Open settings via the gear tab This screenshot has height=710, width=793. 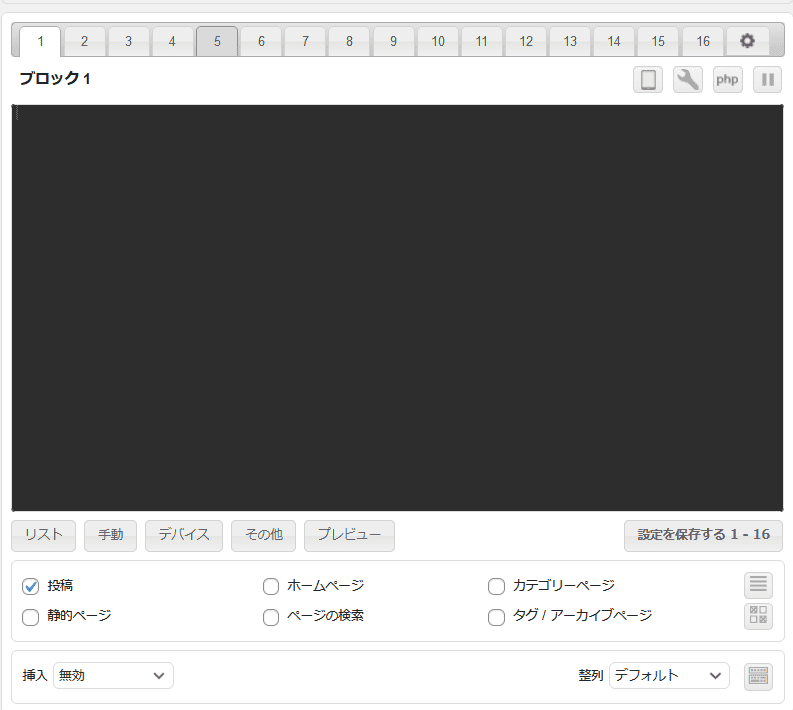pos(747,41)
